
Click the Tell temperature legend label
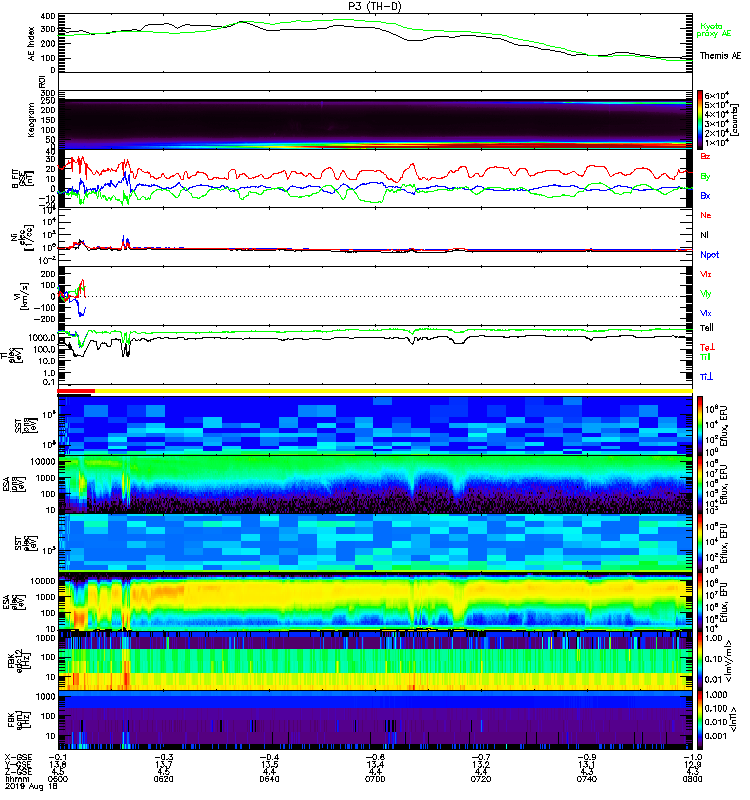pos(707,329)
